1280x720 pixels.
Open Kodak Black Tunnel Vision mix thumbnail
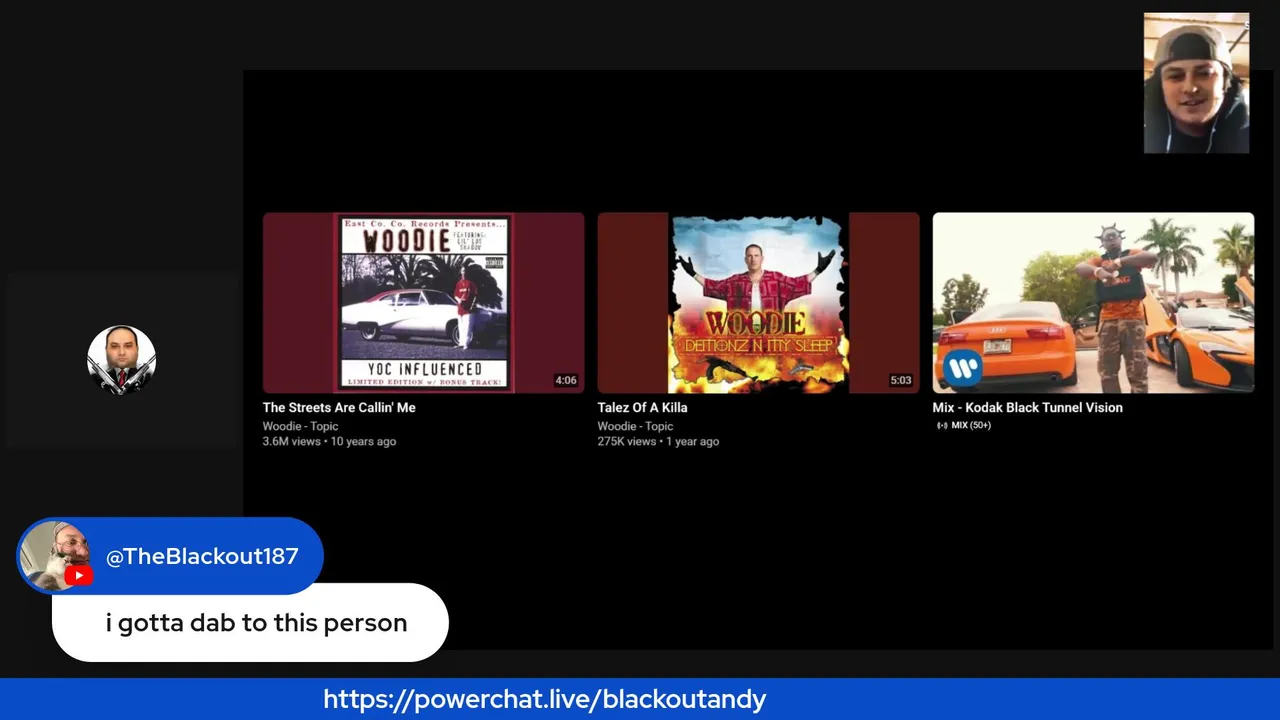click(x=1093, y=302)
